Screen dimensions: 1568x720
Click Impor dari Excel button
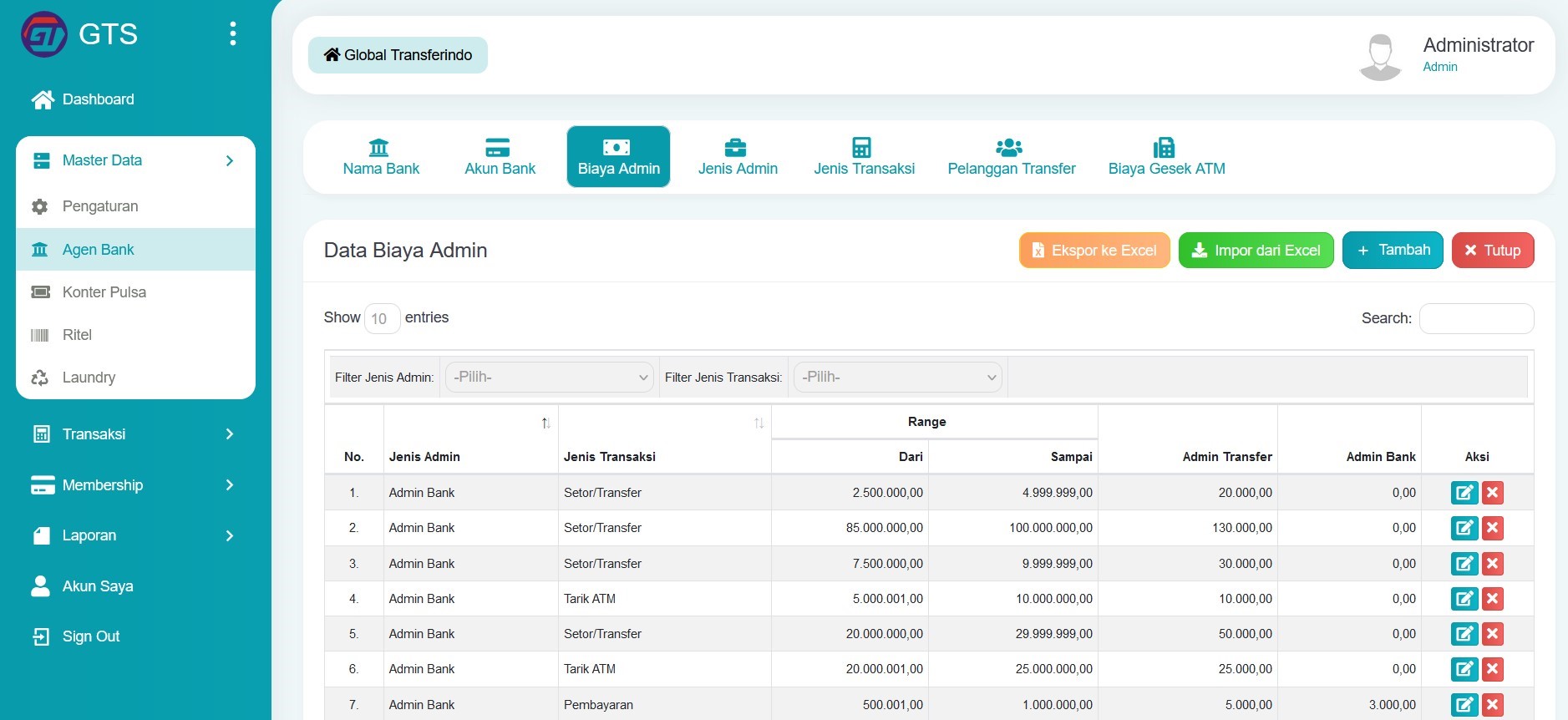(x=1256, y=251)
